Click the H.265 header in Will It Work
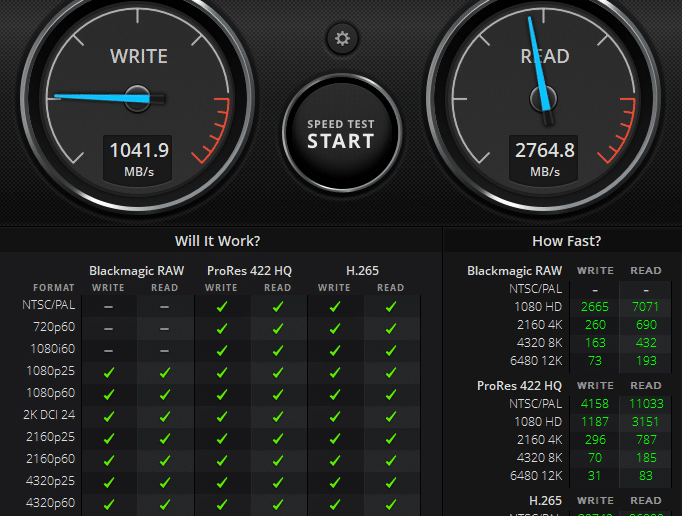This screenshot has height=516, width=682. coord(362,271)
